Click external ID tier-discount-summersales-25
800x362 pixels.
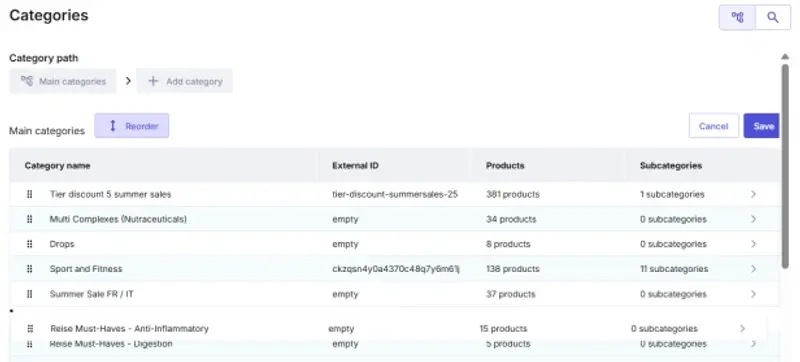pos(395,194)
